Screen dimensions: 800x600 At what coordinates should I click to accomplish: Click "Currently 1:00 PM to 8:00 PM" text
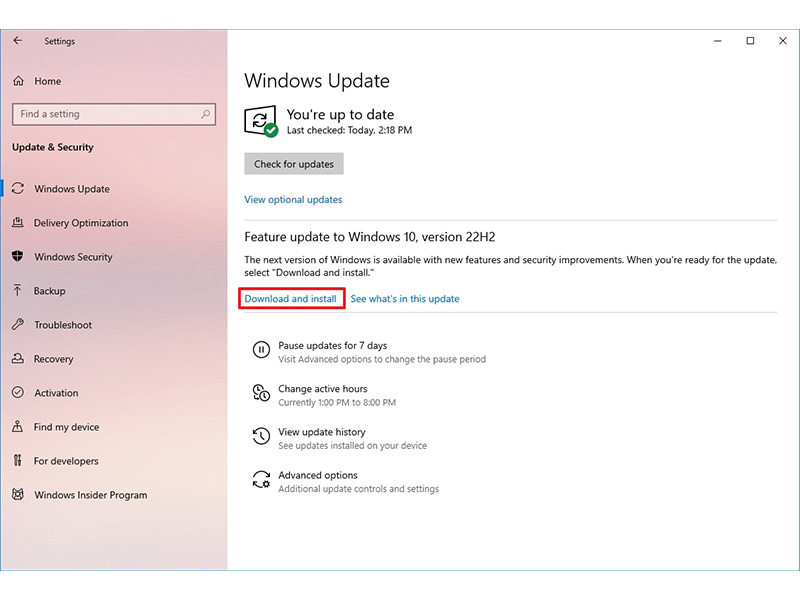(337, 403)
